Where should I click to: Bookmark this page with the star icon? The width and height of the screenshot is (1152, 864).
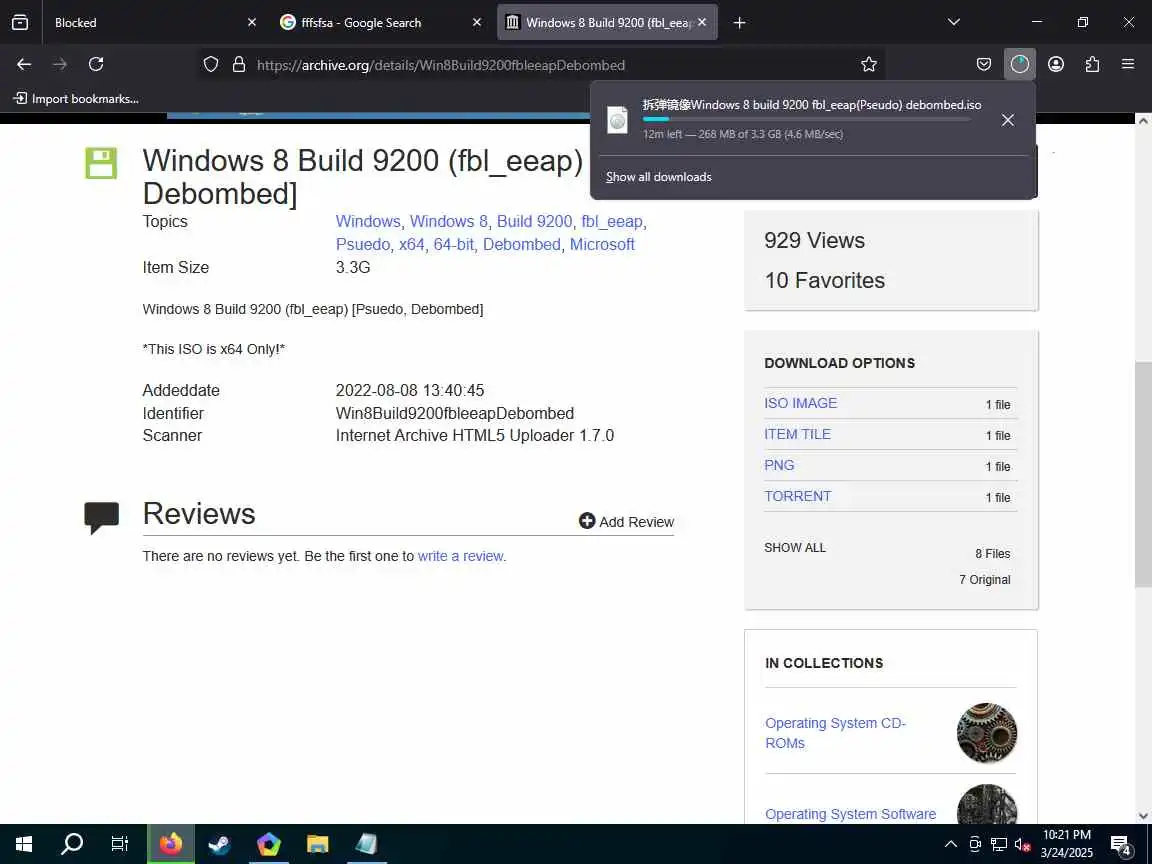pos(868,65)
